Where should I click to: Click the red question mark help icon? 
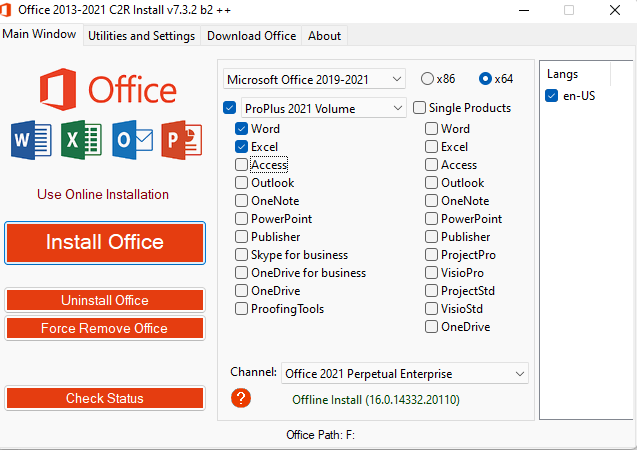(x=241, y=398)
